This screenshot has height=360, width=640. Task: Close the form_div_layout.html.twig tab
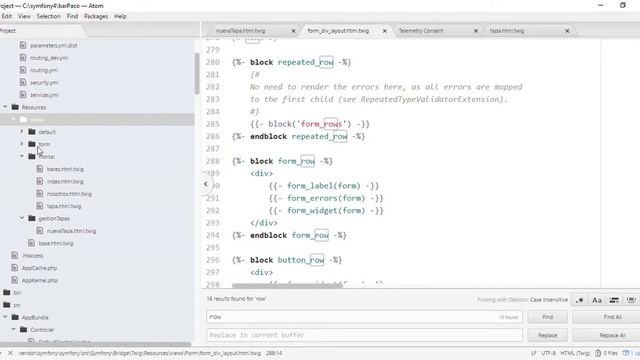click(384, 31)
